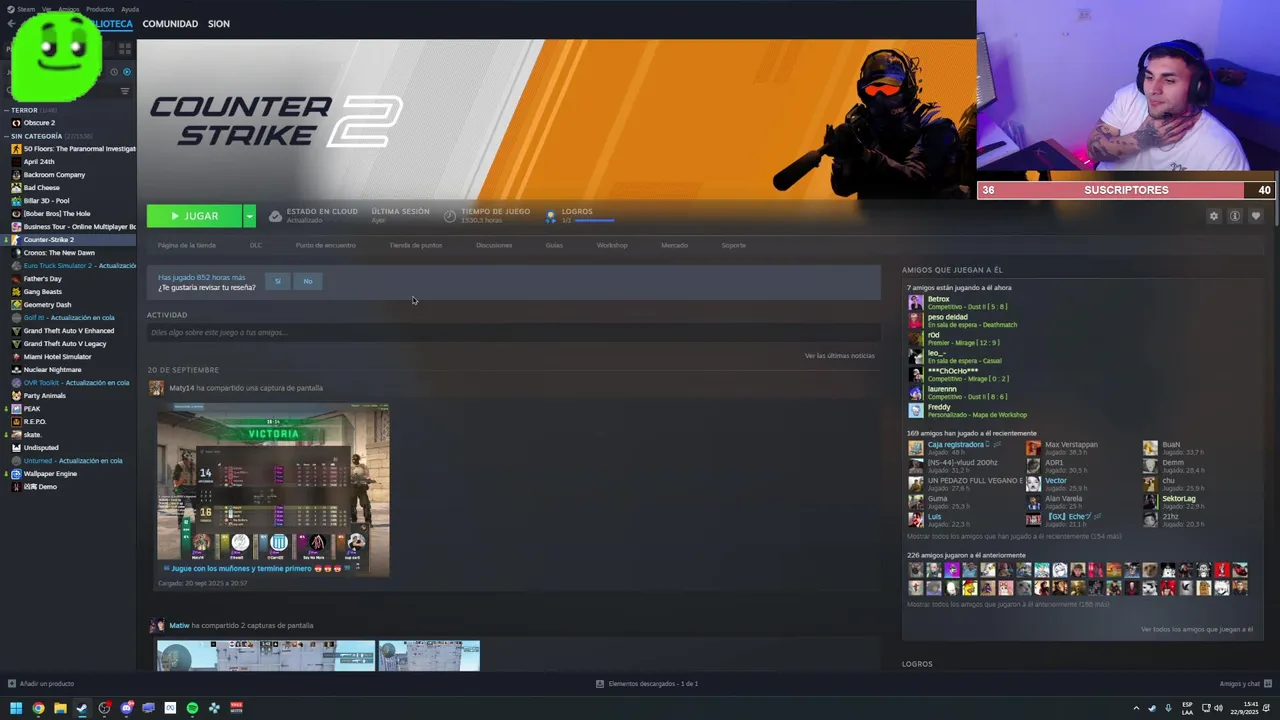
Task: Select Obscure 2 in library
Action: click(39, 123)
